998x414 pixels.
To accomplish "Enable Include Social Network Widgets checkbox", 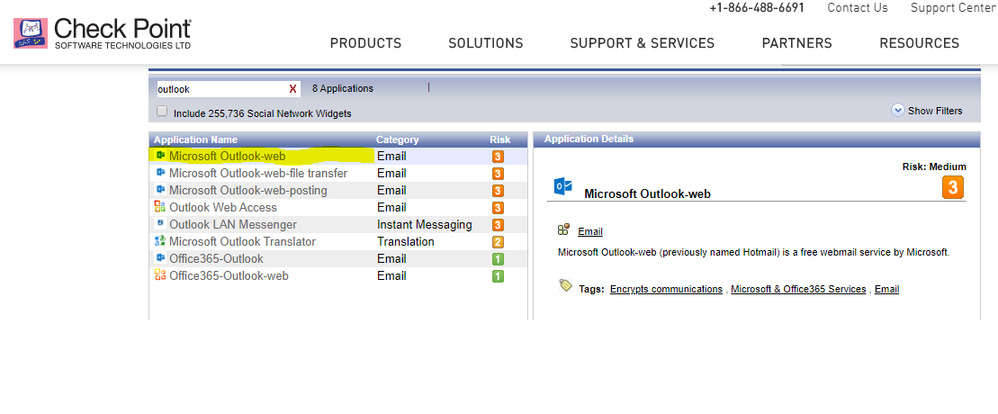I will (163, 113).
